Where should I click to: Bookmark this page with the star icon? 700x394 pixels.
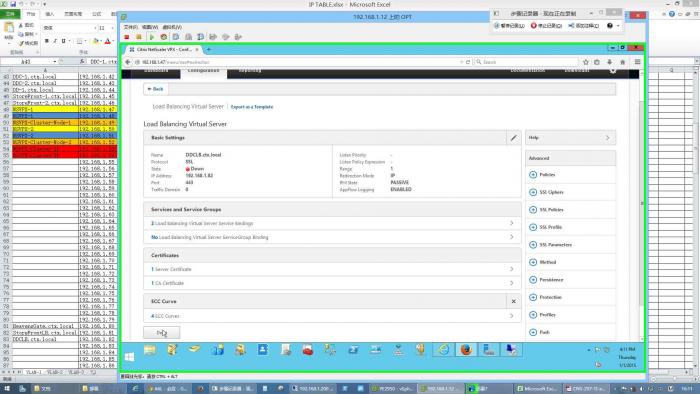[x=586, y=62]
